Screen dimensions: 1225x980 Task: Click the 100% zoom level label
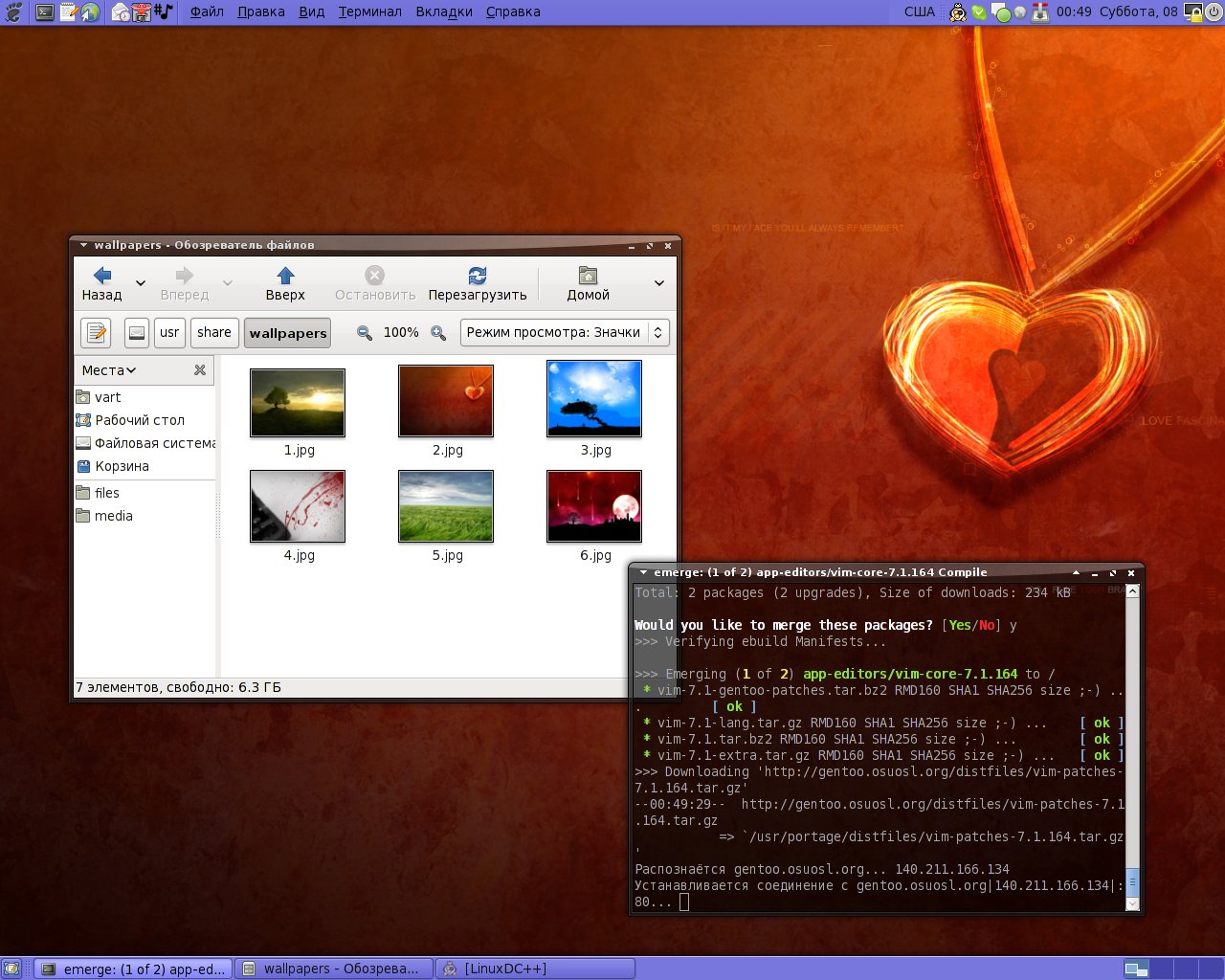401,332
